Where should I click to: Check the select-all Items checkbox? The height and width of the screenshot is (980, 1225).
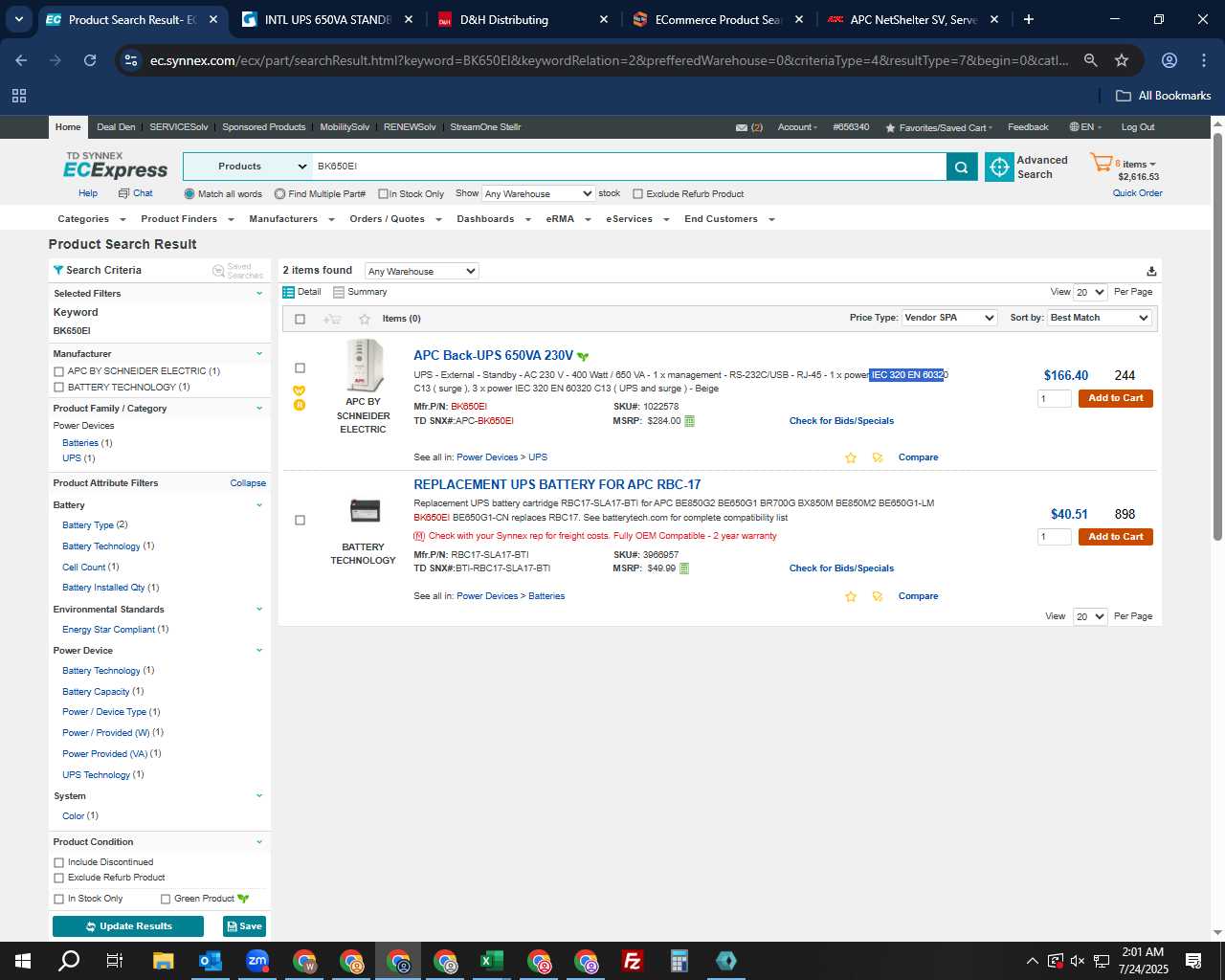pyautogui.click(x=300, y=319)
